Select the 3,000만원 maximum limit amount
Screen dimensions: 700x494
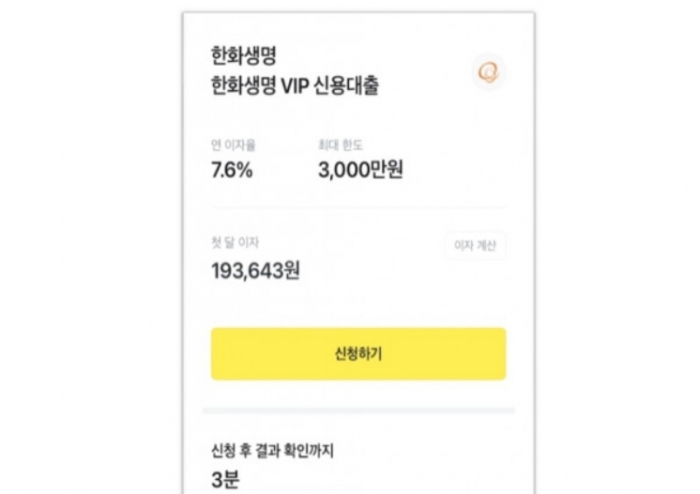[x=360, y=170]
